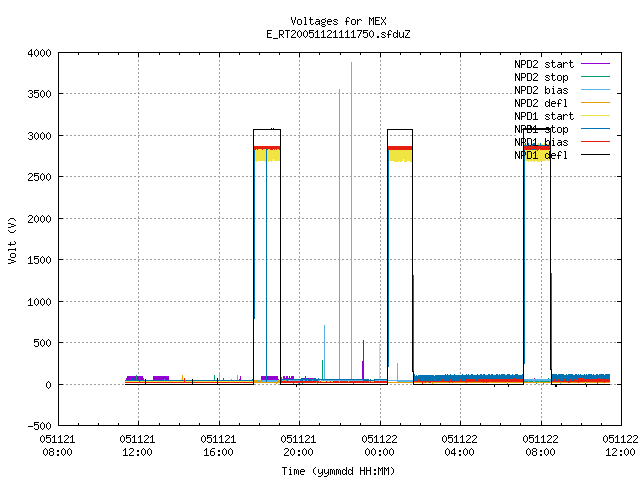Click the purple NPD2 start legend line
The width and height of the screenshot is (640, 480).
[x=595, y=64]
